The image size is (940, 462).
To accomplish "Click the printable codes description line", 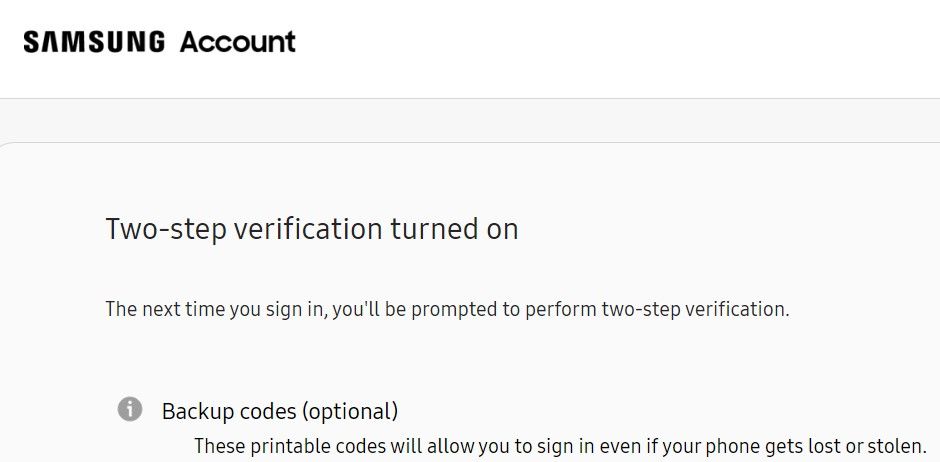I will (560, 445).
